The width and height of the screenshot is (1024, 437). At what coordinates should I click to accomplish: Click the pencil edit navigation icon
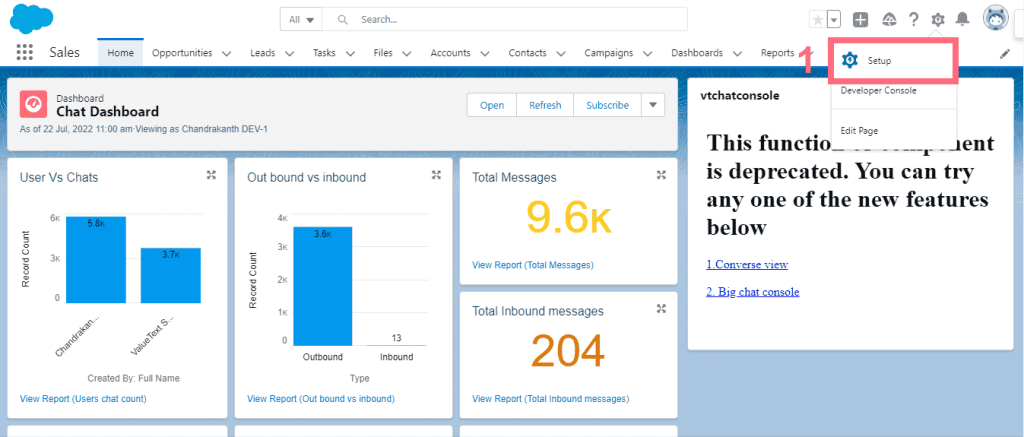1005,53
